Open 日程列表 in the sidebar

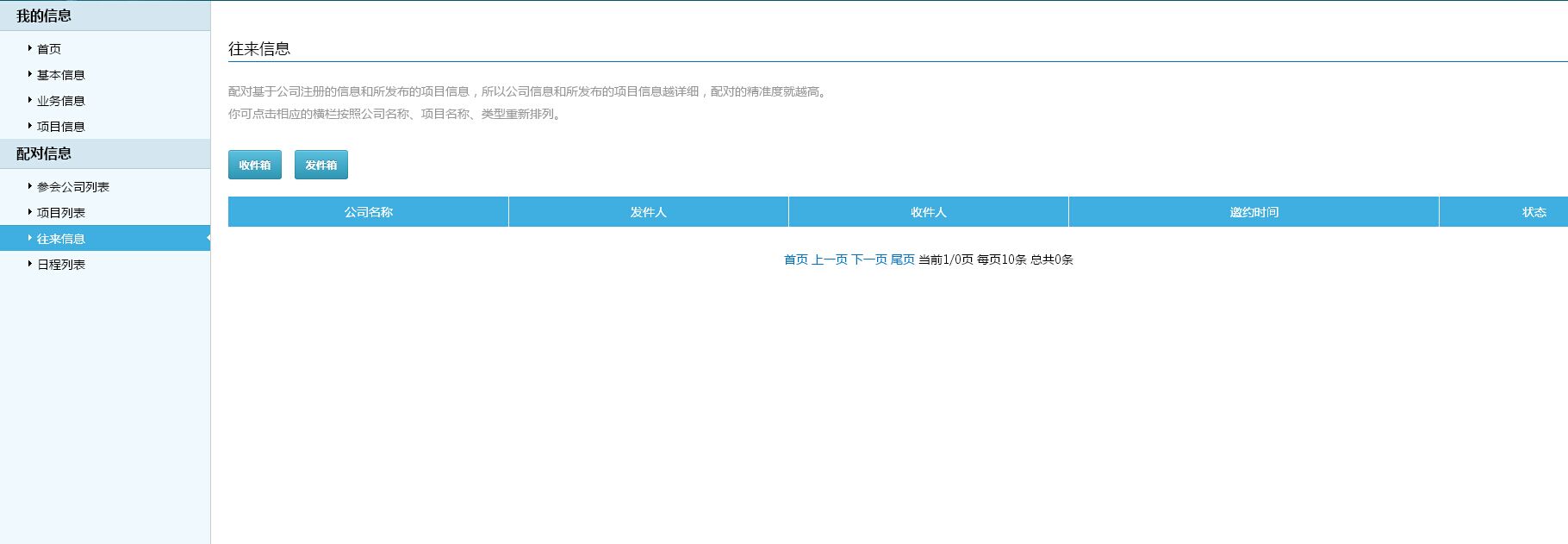pos(60,265)
